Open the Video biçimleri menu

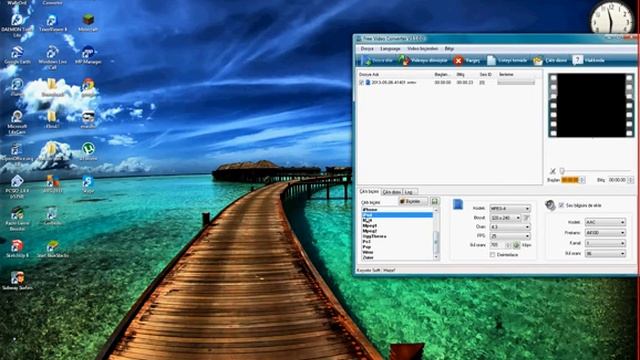423,49
